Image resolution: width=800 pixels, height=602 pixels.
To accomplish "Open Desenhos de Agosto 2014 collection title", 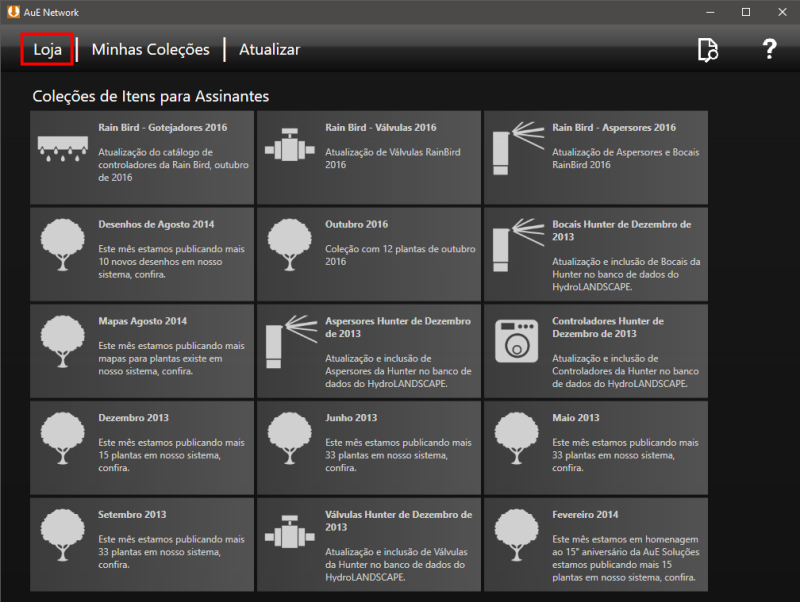I will tap(156, 224).
